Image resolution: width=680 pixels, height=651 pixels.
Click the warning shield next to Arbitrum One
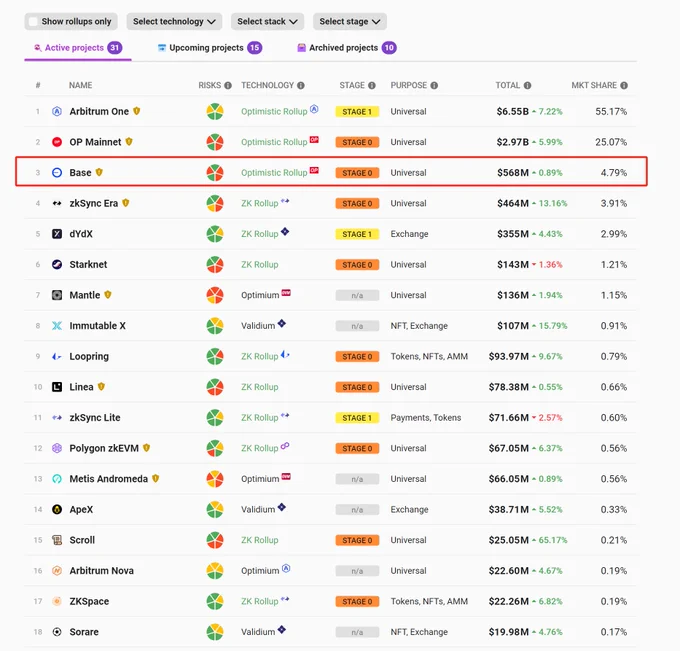[137, 111]
